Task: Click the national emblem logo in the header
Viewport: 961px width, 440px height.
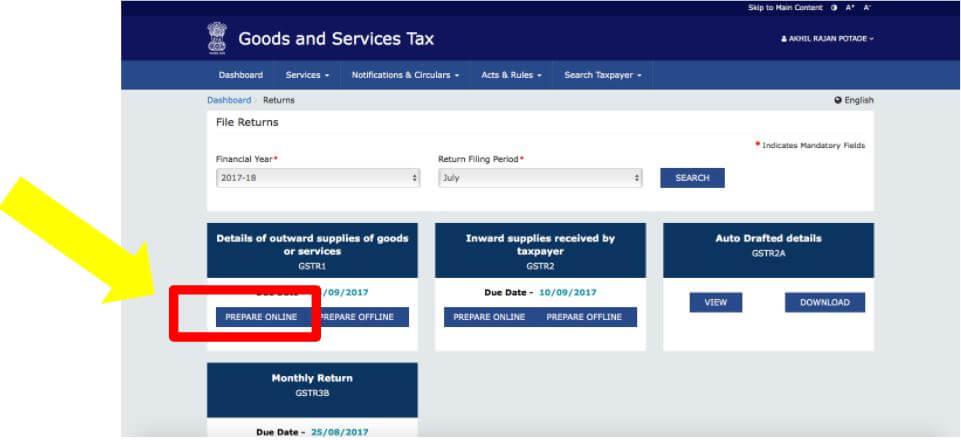Action: coord(217,38)
